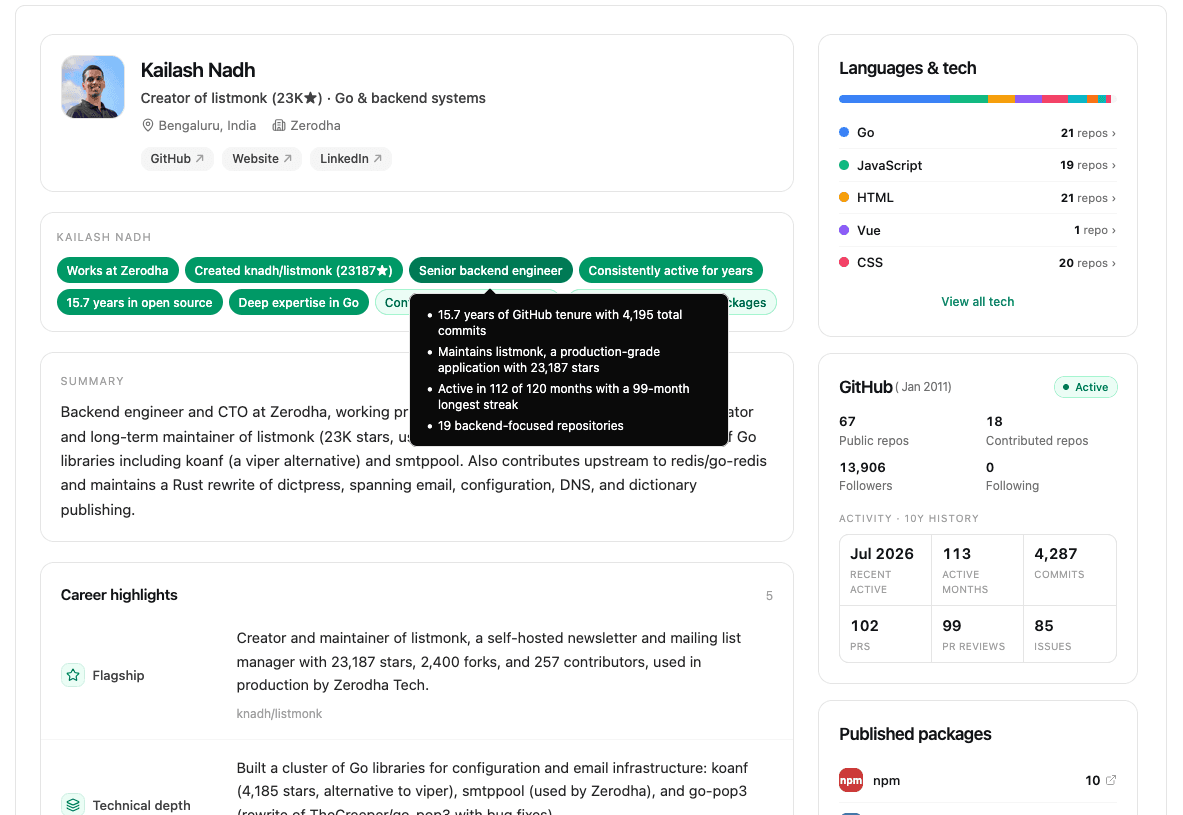Click the '99' PR reviews stat cell
Image resolution: width=1183 pixels, height=815 pixels.
(x=978, y=634)
